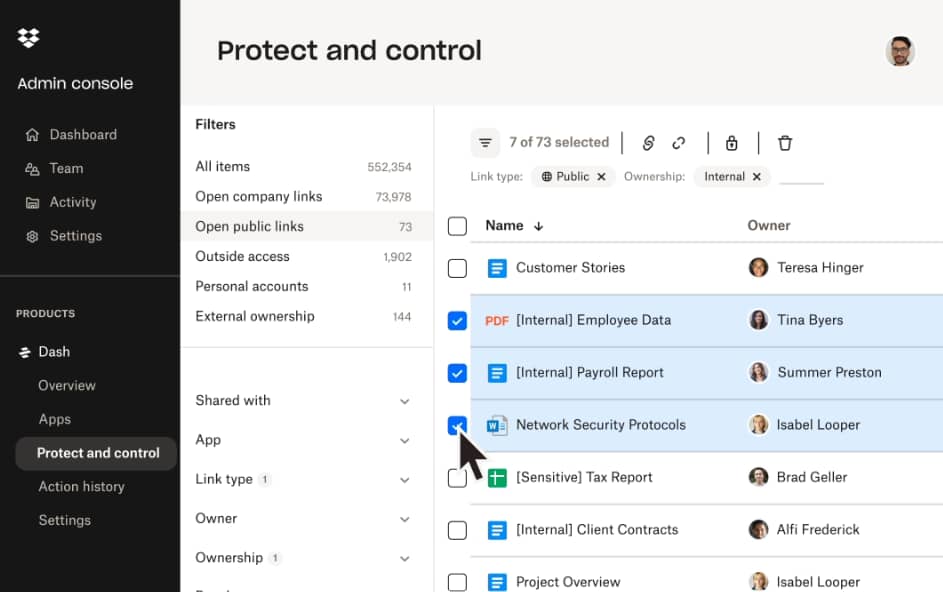Click the Settings gear icon in the sidebar
This screenshot has width=943, height=592.
pos(31,236)
